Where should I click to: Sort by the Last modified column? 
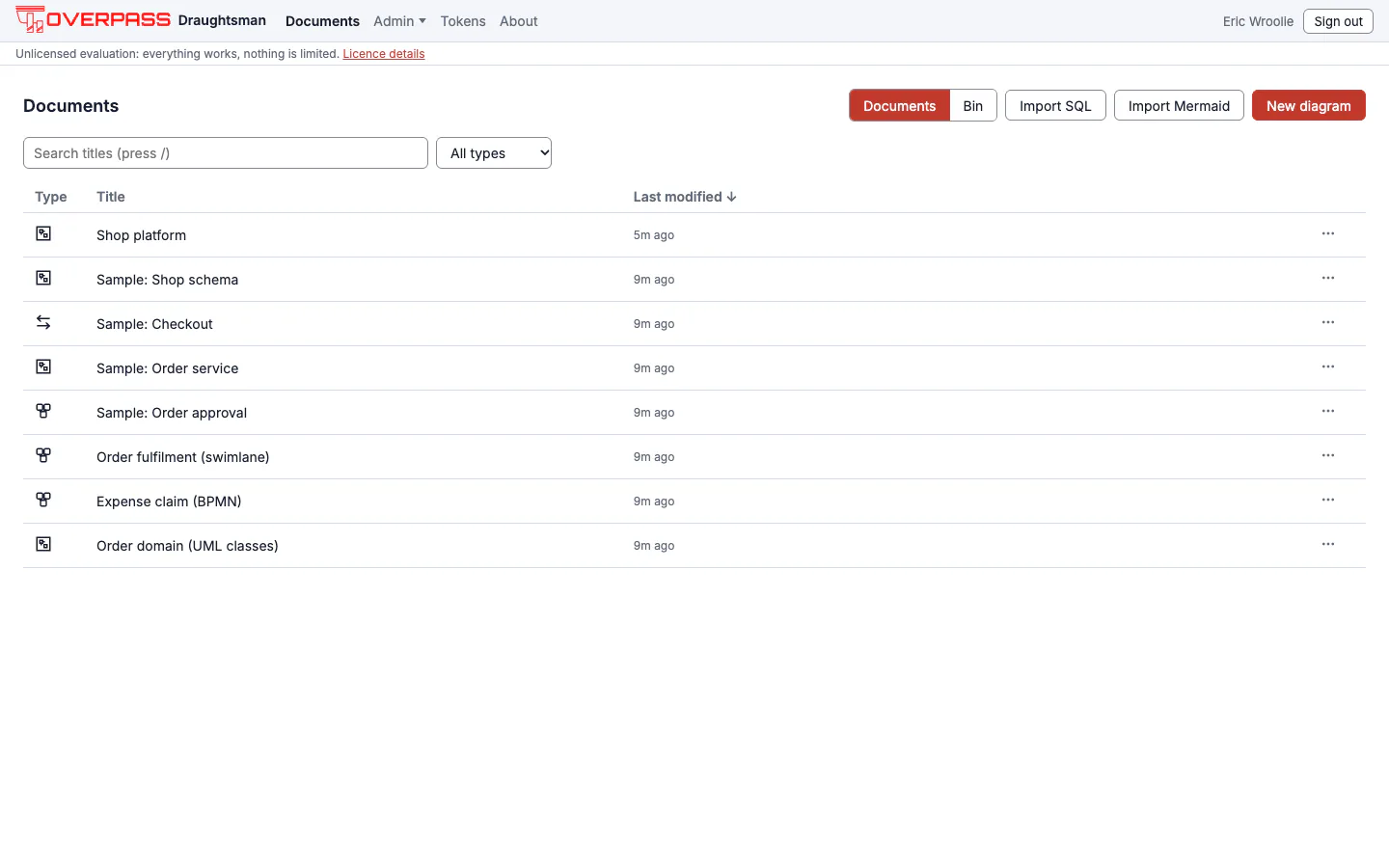pos(685,197)
